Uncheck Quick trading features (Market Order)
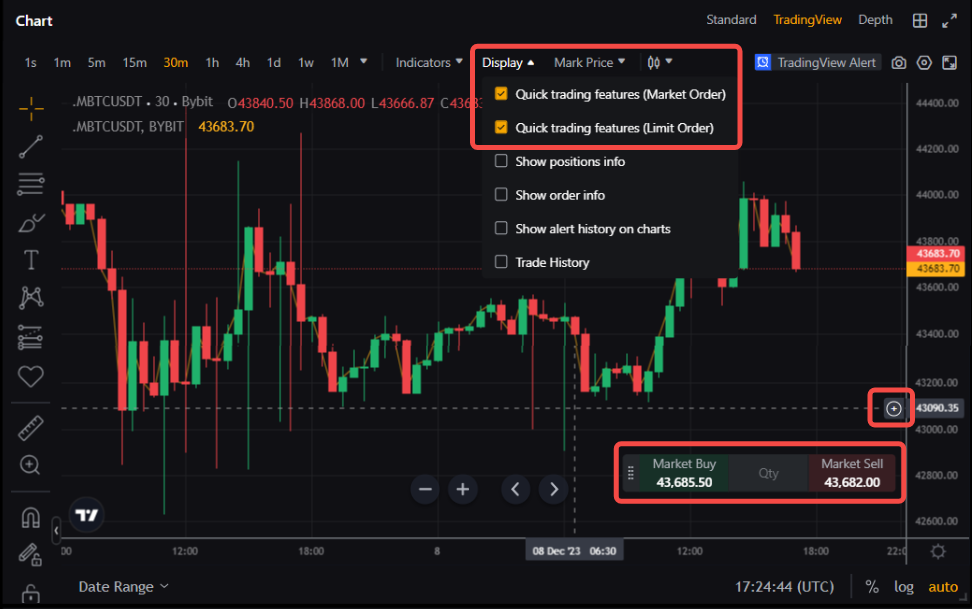Screen dimensions: 972x609 coord(502,94)
